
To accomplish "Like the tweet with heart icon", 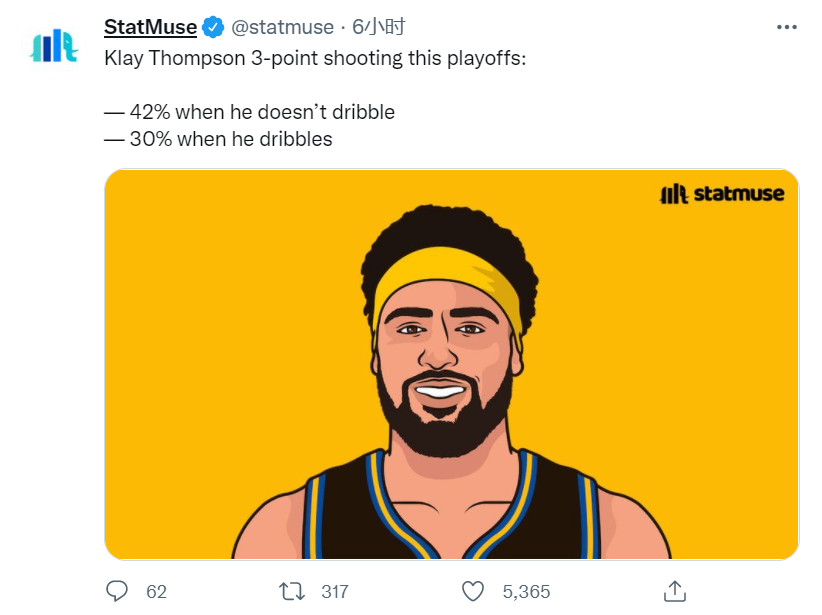I will coord(472,591).
